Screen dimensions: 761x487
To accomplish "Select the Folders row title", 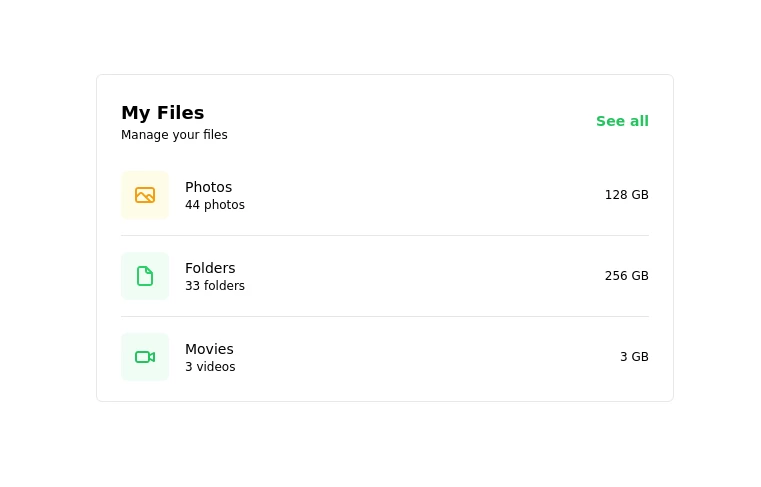I will pyautogui.click(x=210, y=268).
